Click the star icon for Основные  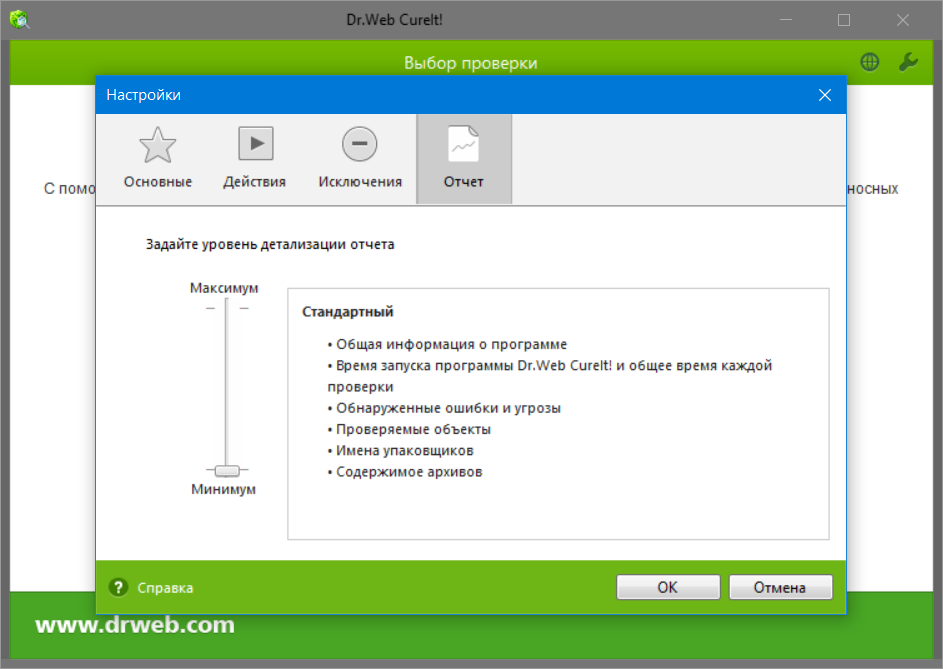[158, 145]
